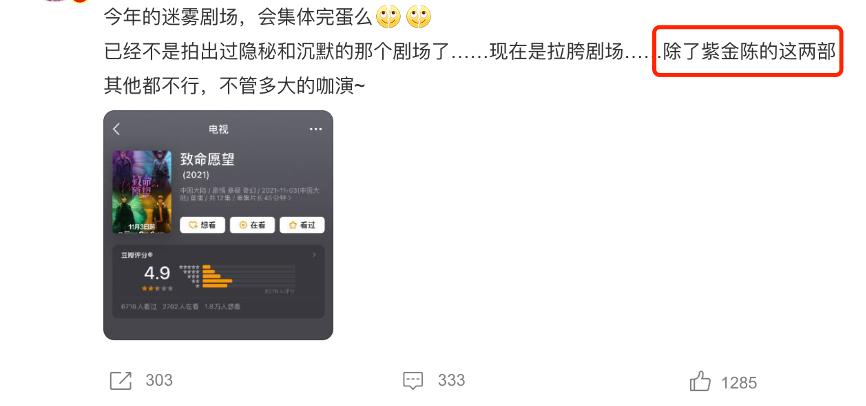Mark the show as 看过
This screenshot has width=866, height=406.
point(302,225)
